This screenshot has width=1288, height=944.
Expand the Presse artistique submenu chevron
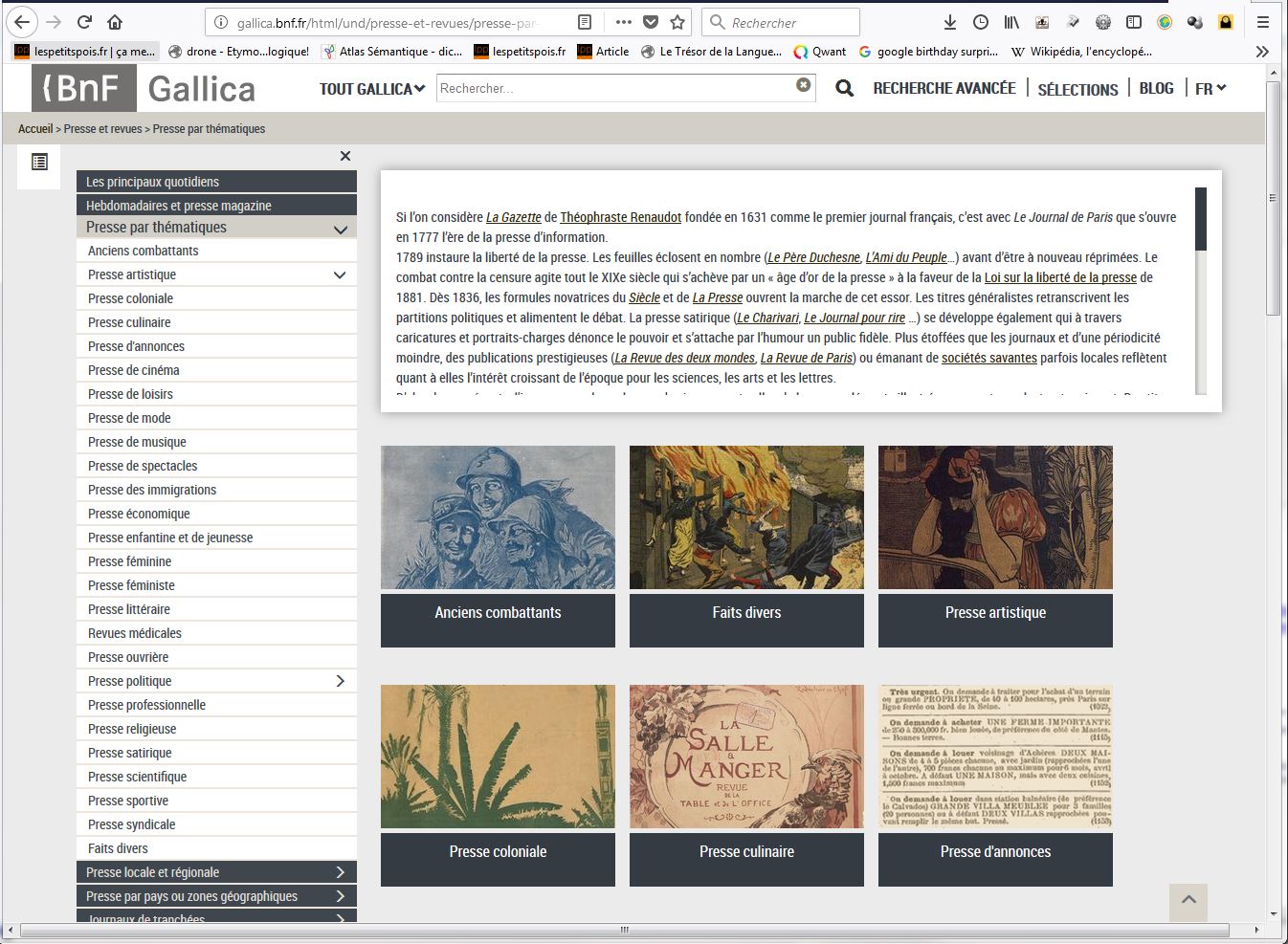(x=339, y=274)
